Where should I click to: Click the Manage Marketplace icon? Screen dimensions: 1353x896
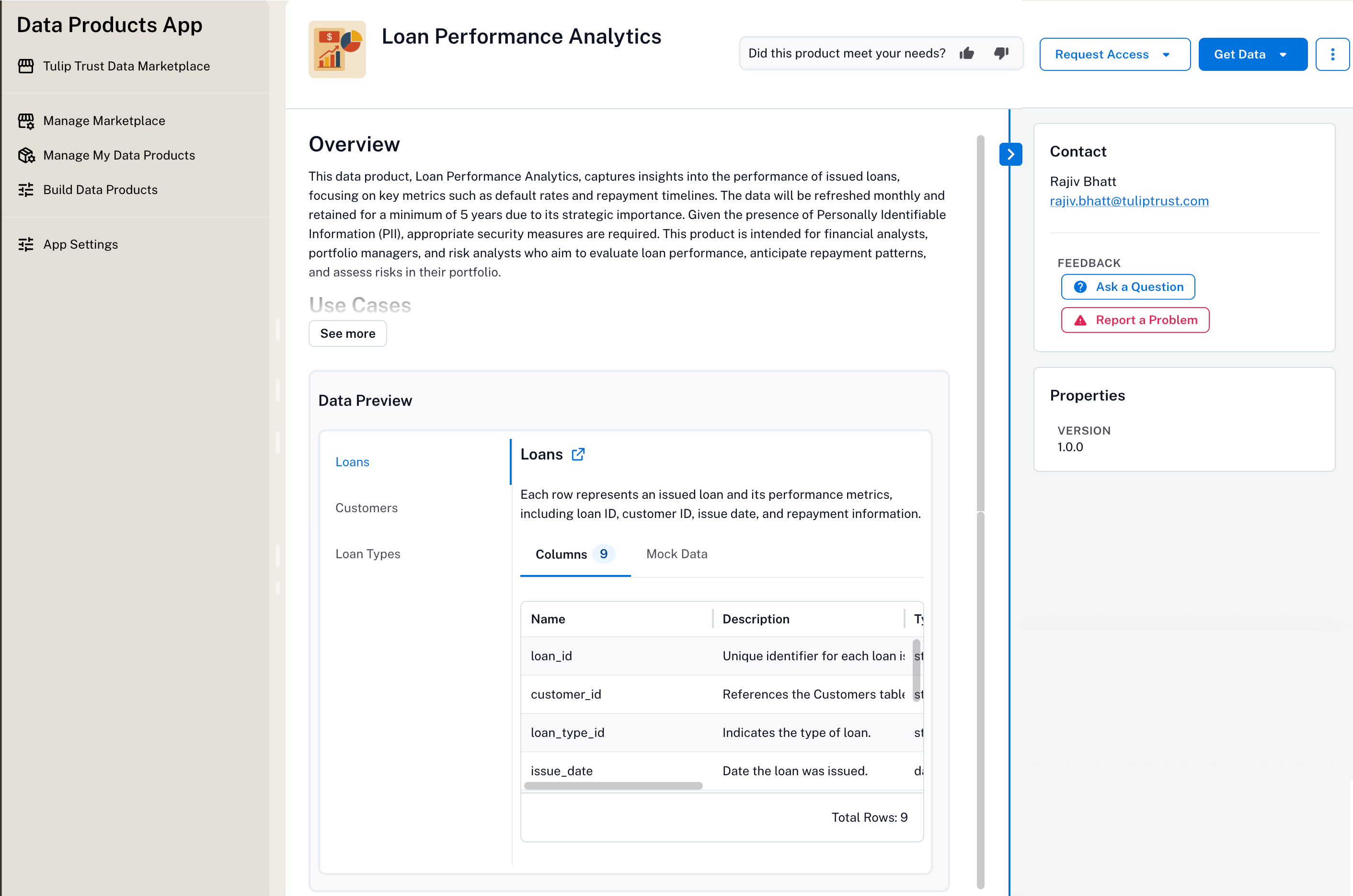click(x=26, y=121)
